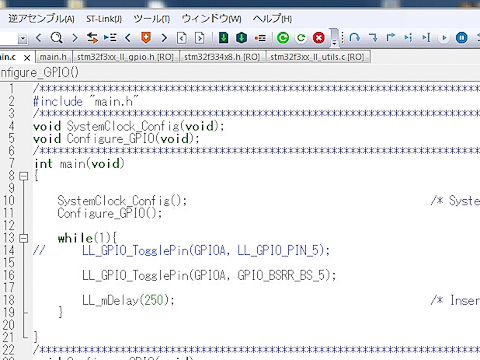Click the Make project icon
This screenshot has width=480, height=360.
pos(242,38)
